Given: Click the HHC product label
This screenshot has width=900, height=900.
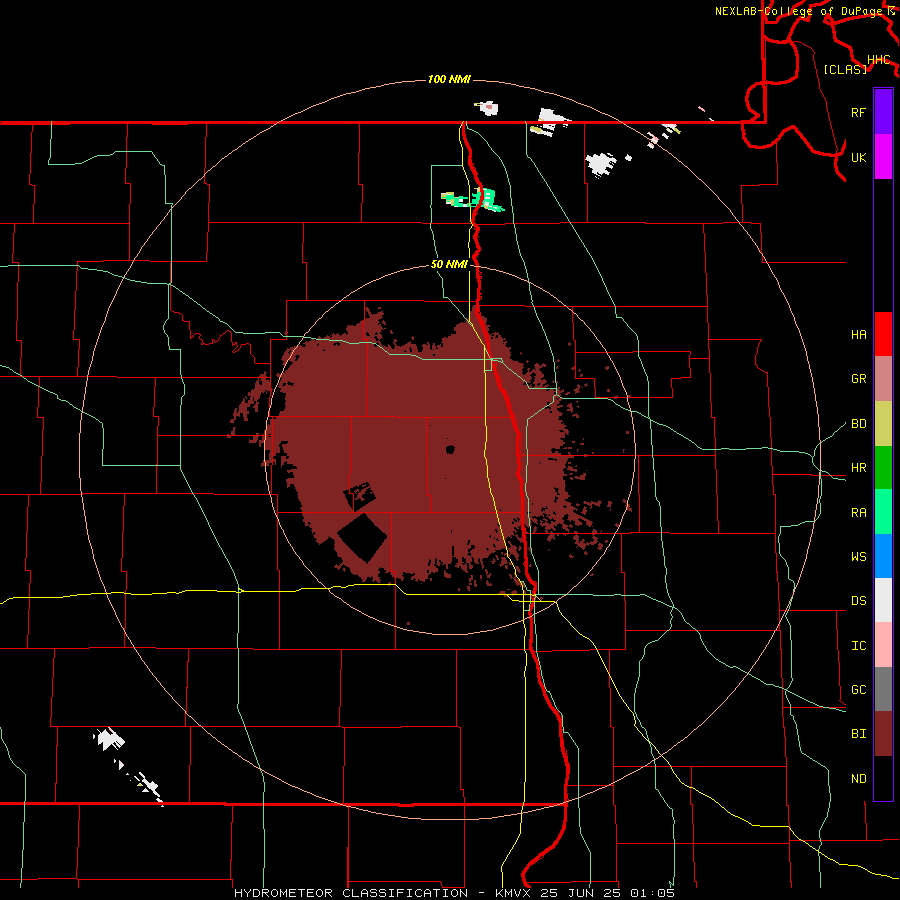Looking at the screenshot, I should tap(878, 60).
